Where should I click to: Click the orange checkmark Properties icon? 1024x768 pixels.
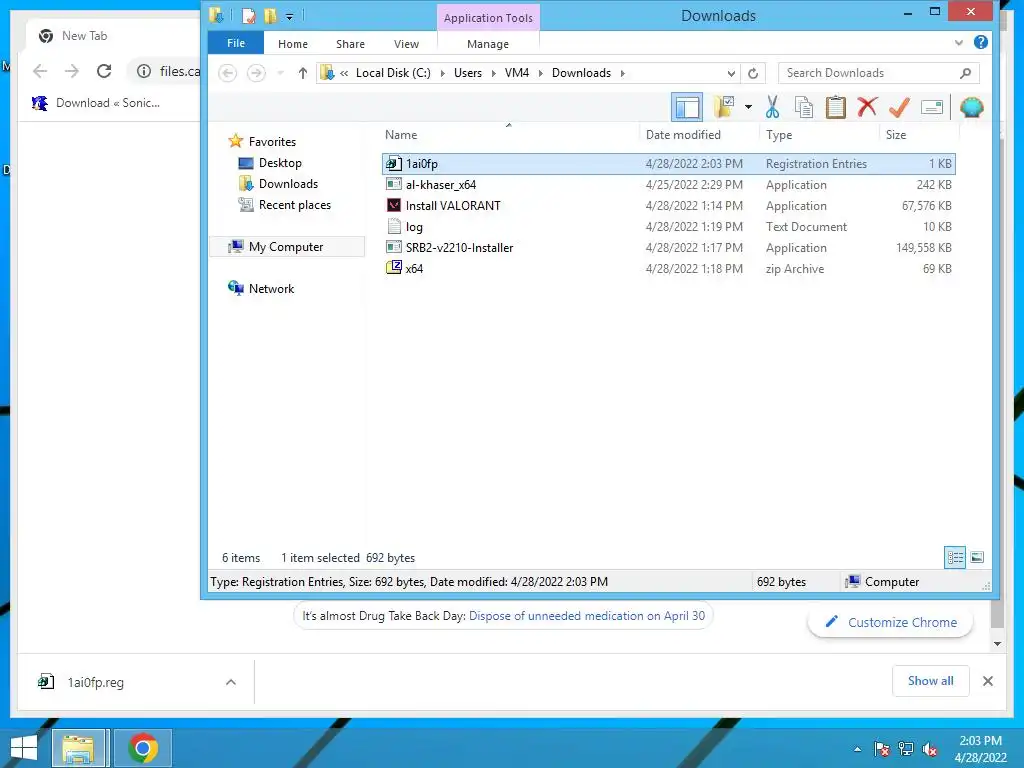coord(899,107)
